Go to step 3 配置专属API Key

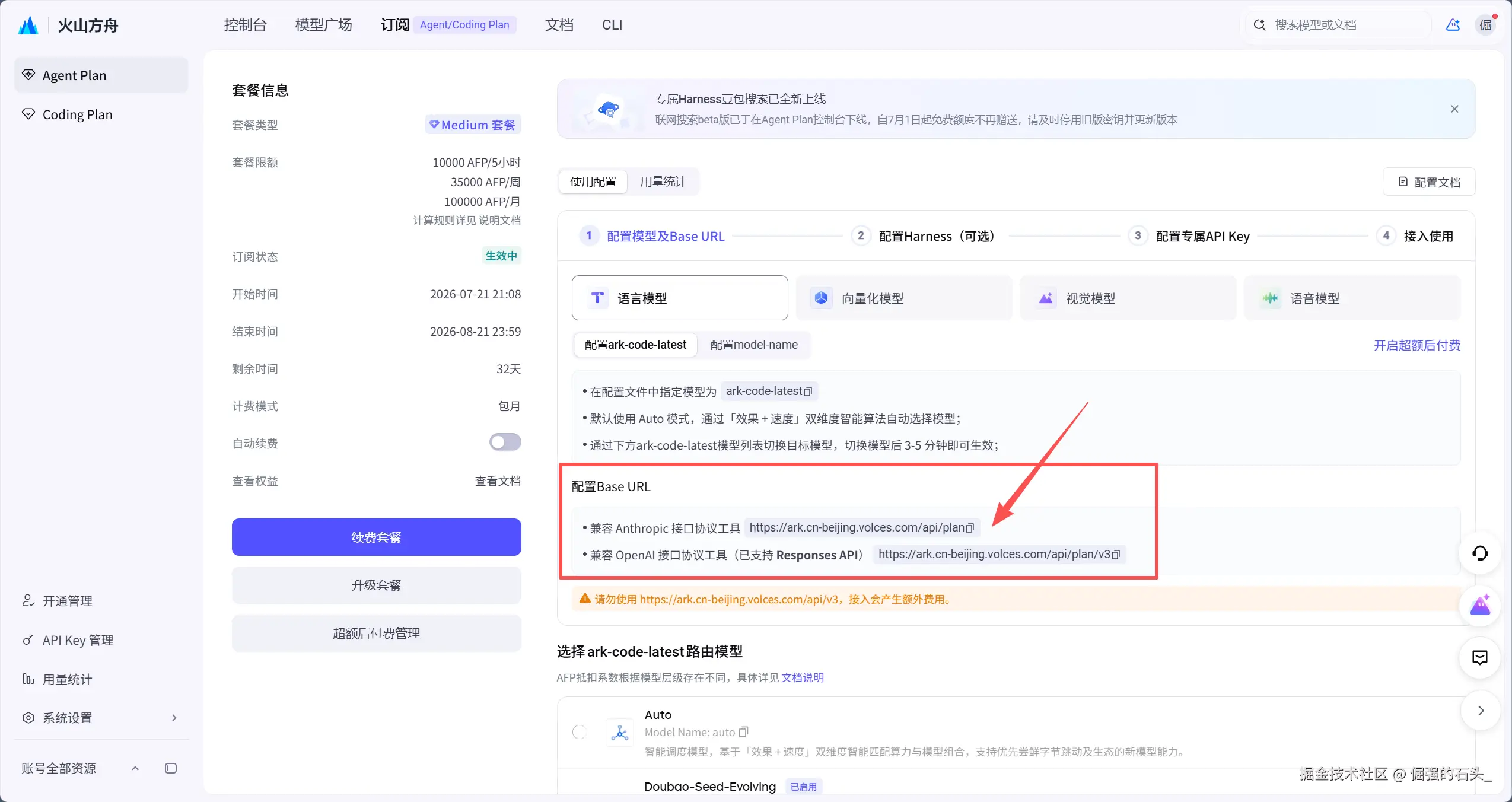tap(1189, 236)
